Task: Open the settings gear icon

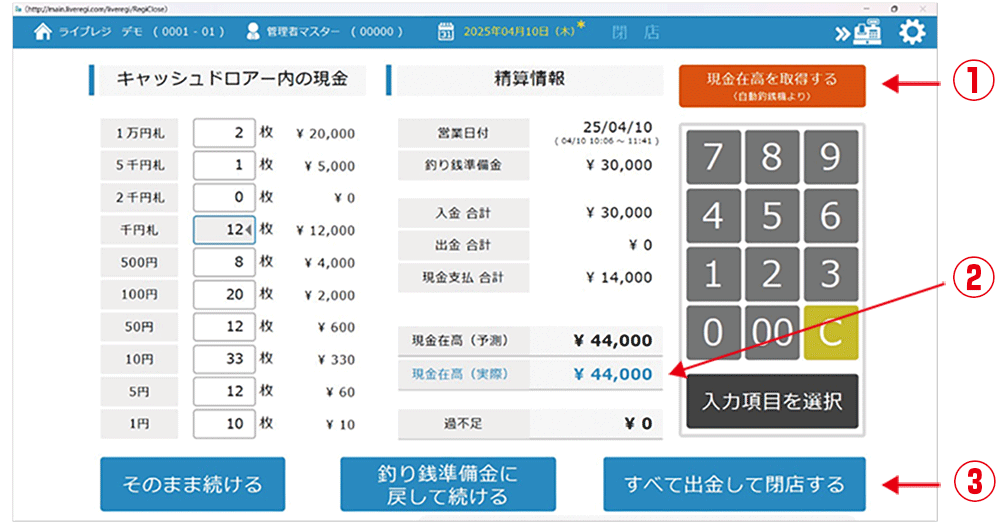Action: click(911, 32)
